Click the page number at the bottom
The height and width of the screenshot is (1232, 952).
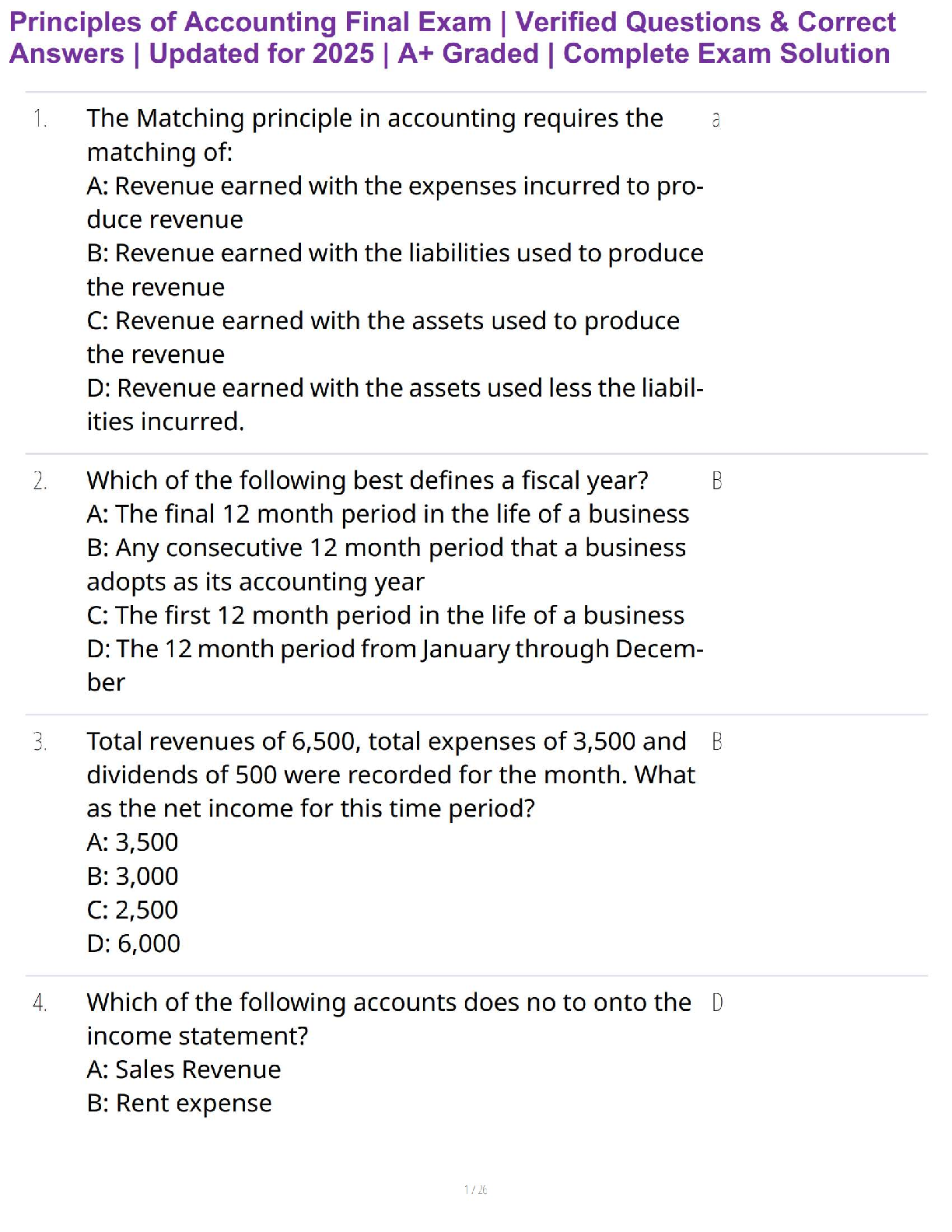click(475, 1190)
